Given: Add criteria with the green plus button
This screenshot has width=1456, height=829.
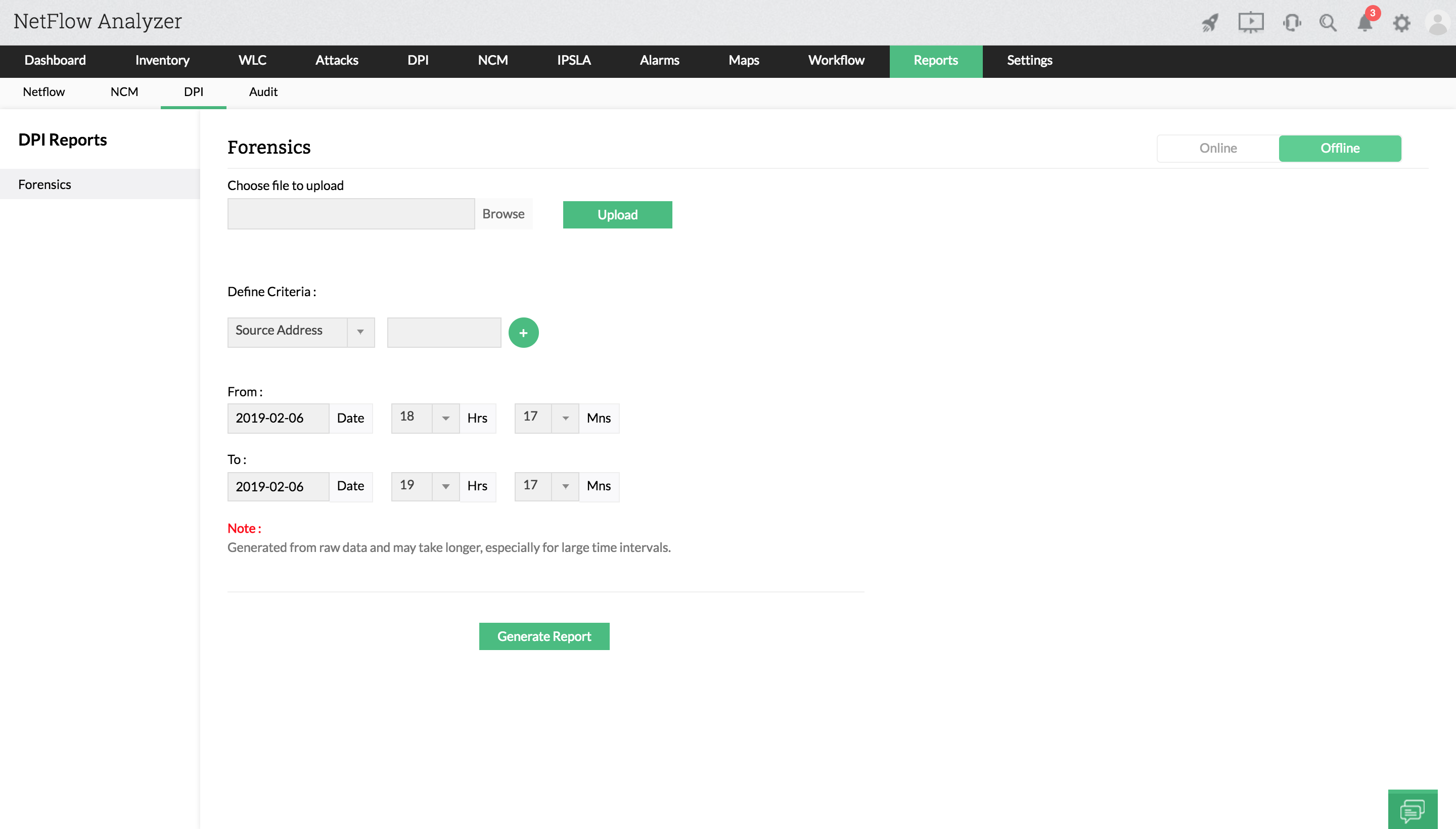Looking at the screenshot, I should pos(523,333).
